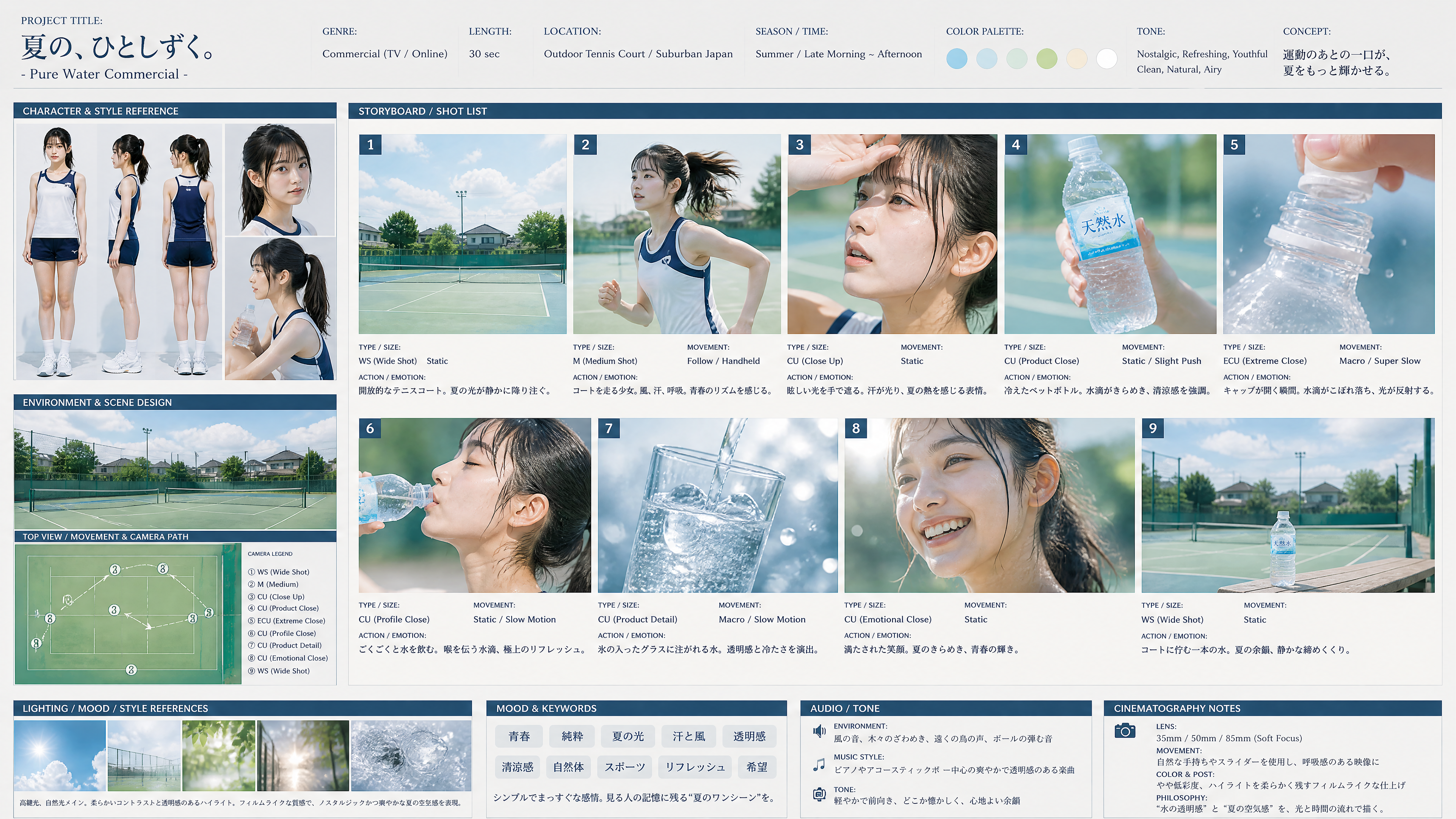The width and height of the screenshot is (1456, 819).
Task: Click the CINEMATOGRAPHY NOTES header
Action: [x=1272, y=708]
